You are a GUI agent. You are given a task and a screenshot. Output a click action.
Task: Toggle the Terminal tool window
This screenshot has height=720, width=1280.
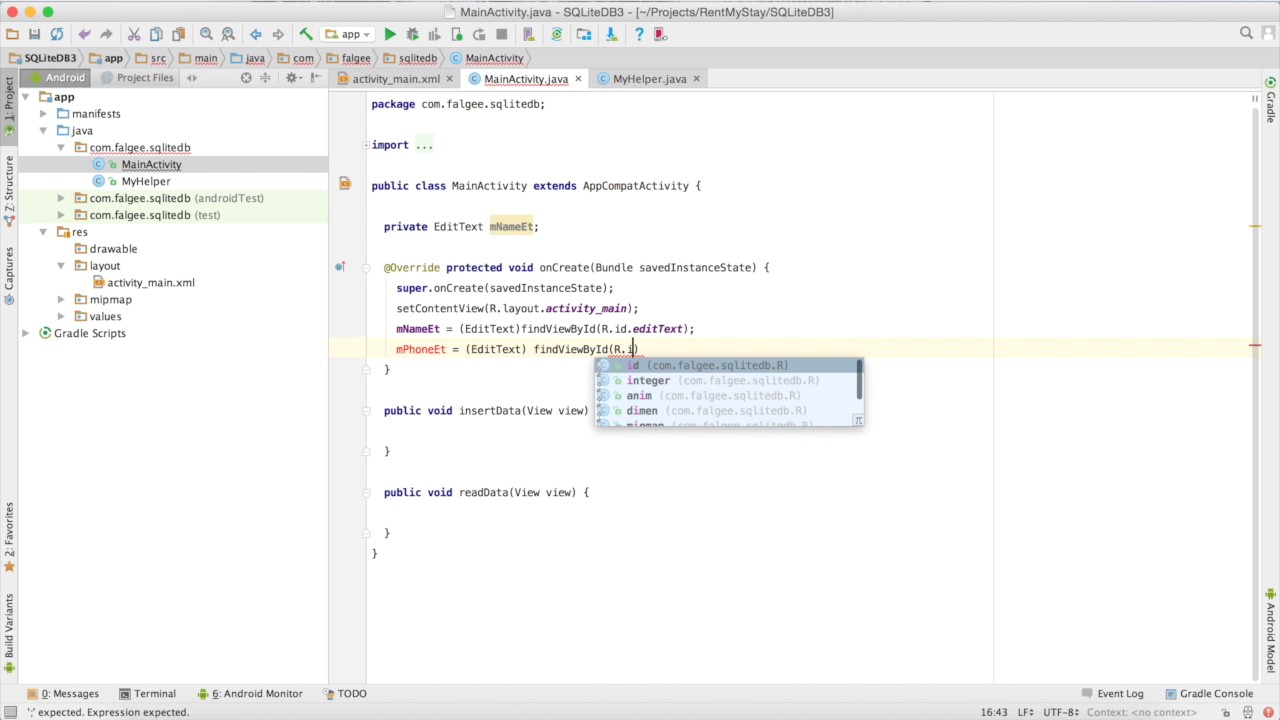(x=147, y=693)
